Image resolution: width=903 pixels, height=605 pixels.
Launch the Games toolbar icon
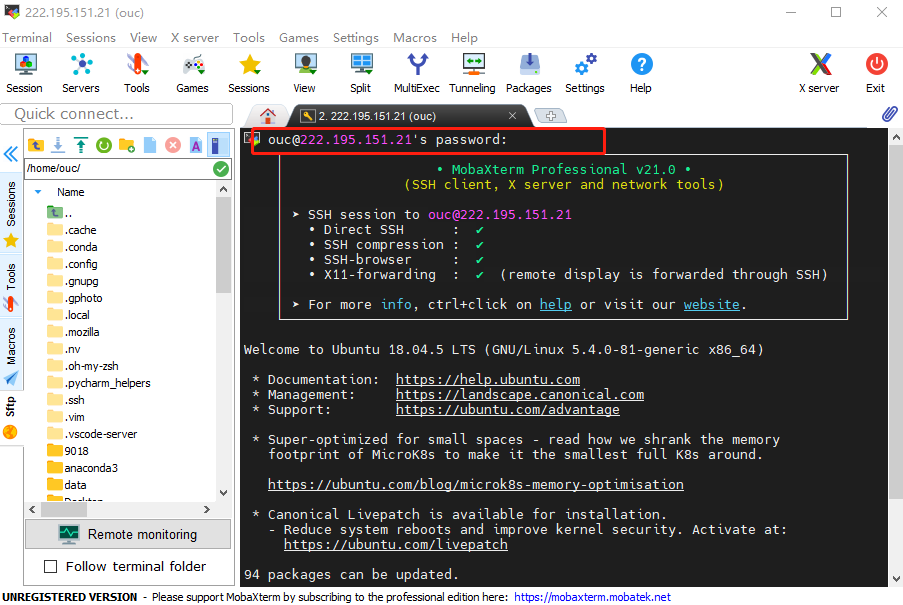point(192,73)
